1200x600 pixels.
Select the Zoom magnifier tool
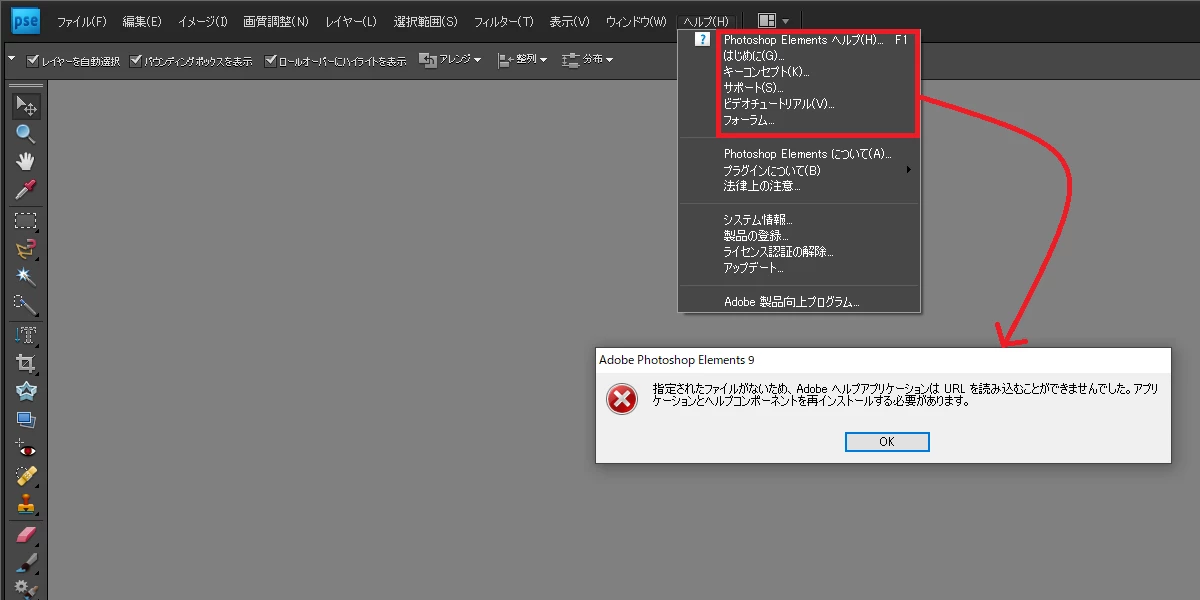[26, 133]
